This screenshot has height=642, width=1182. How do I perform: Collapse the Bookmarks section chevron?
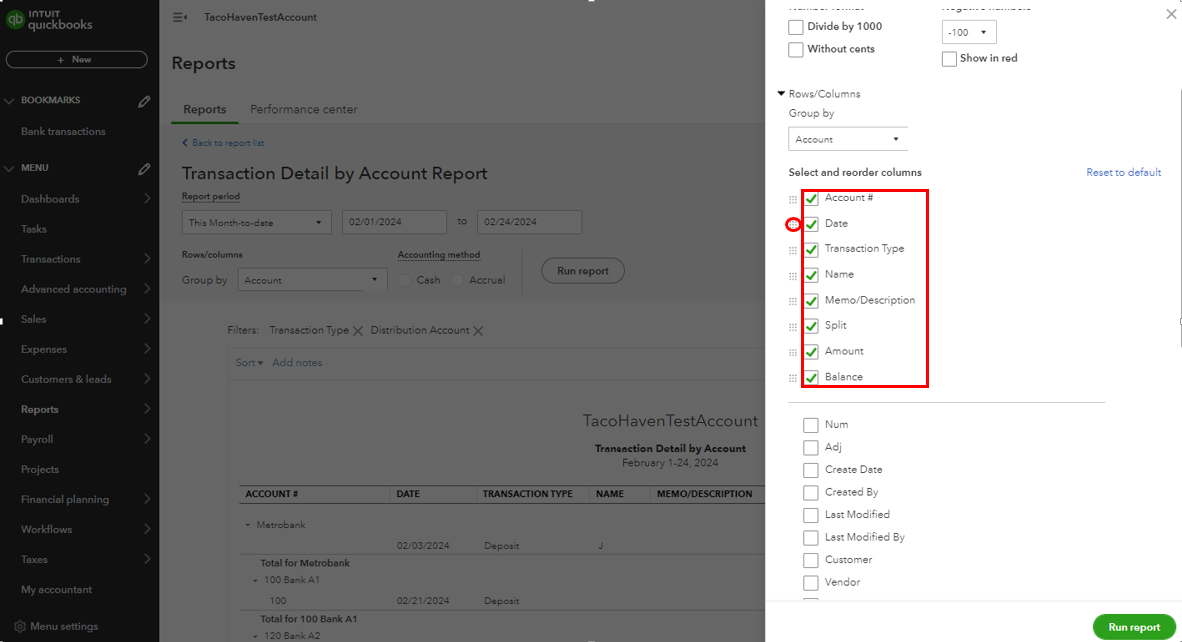[9, 101]
